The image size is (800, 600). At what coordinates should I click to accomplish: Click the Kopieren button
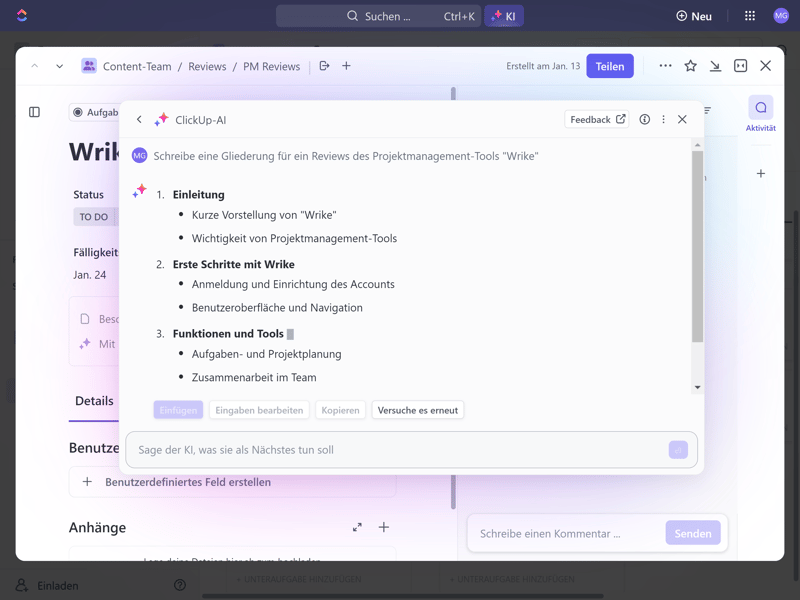coord(340,410)
